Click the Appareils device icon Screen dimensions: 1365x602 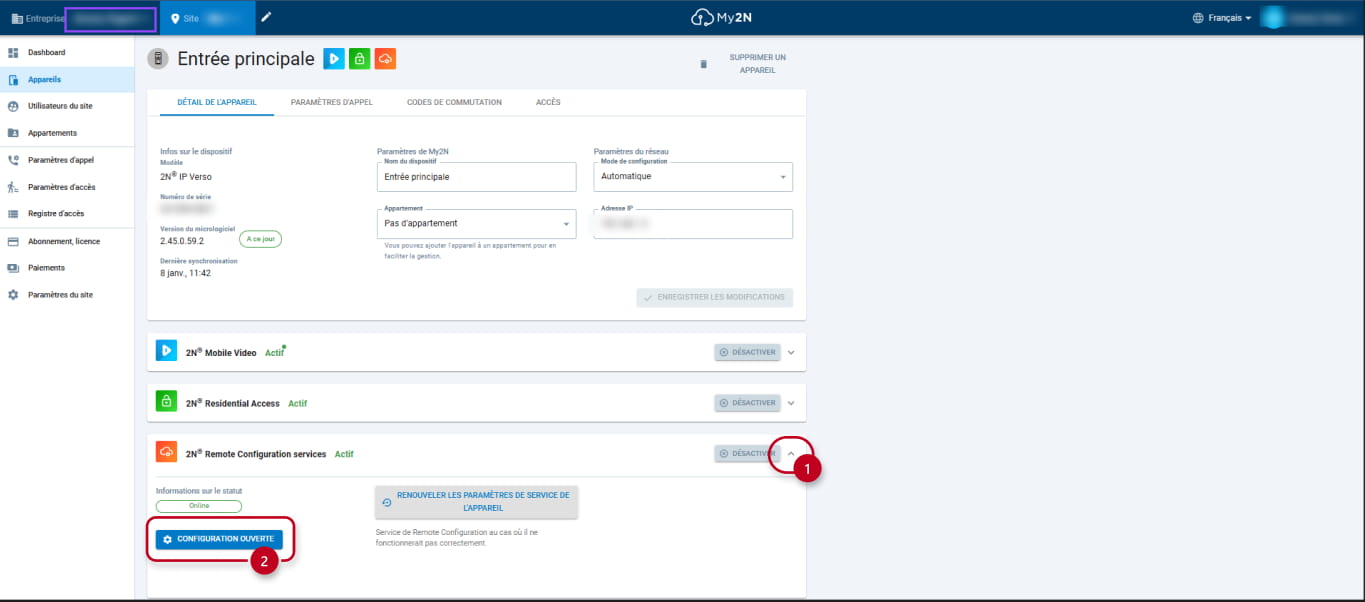point(13,79)
